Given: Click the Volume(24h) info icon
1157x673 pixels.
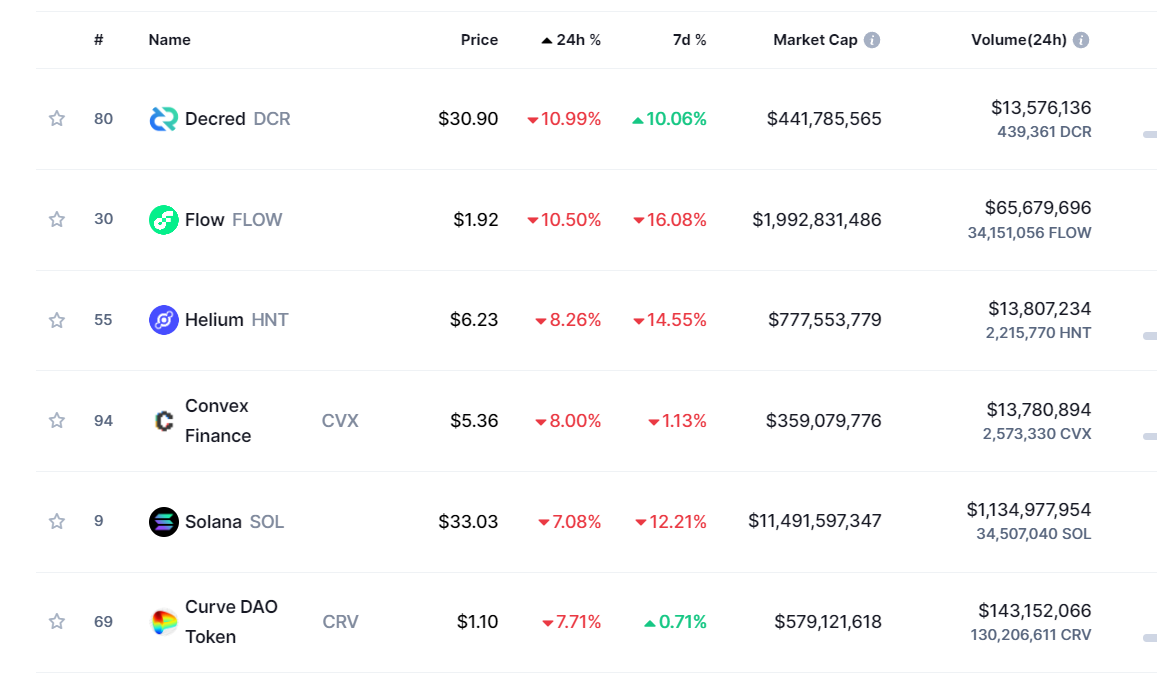Looking at the screenshot, I should click(1081, 40).
